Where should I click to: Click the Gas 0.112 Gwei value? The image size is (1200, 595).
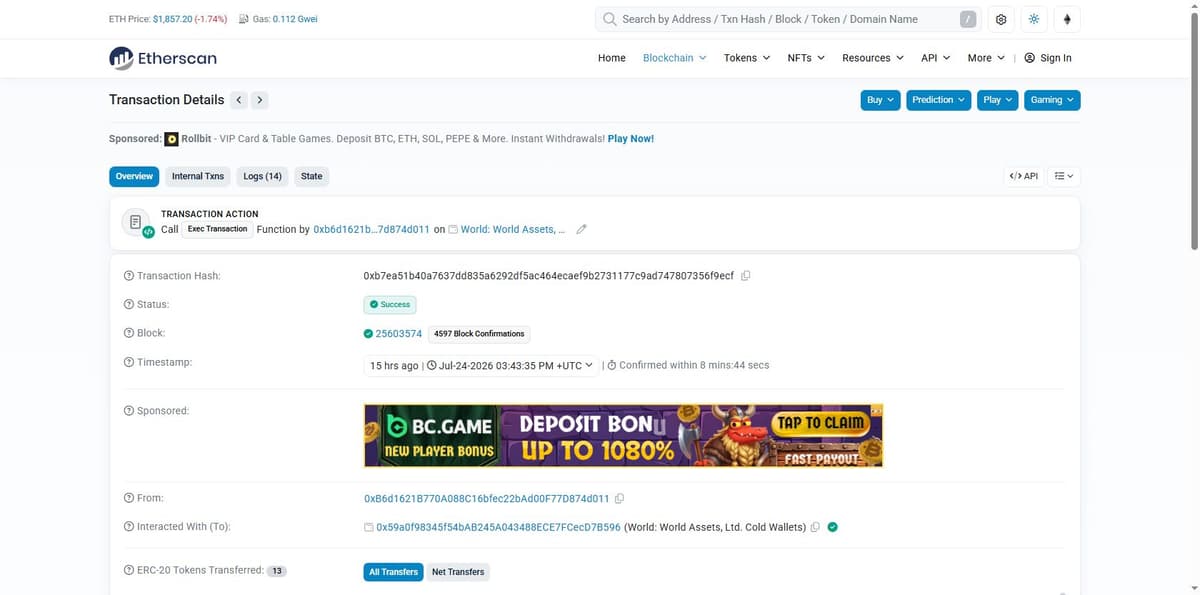pos(295,19)
